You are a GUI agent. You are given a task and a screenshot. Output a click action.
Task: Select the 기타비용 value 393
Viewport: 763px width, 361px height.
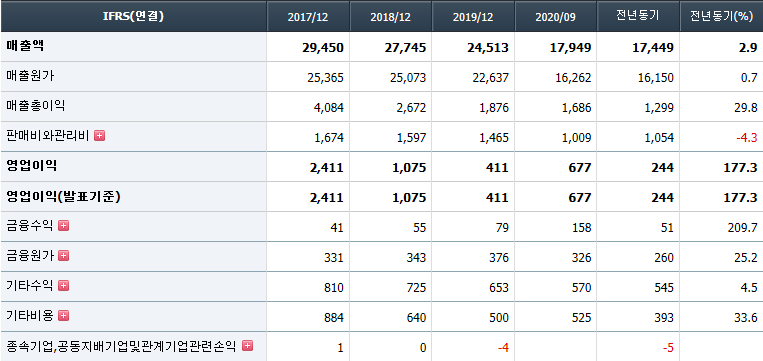point(665,318)
